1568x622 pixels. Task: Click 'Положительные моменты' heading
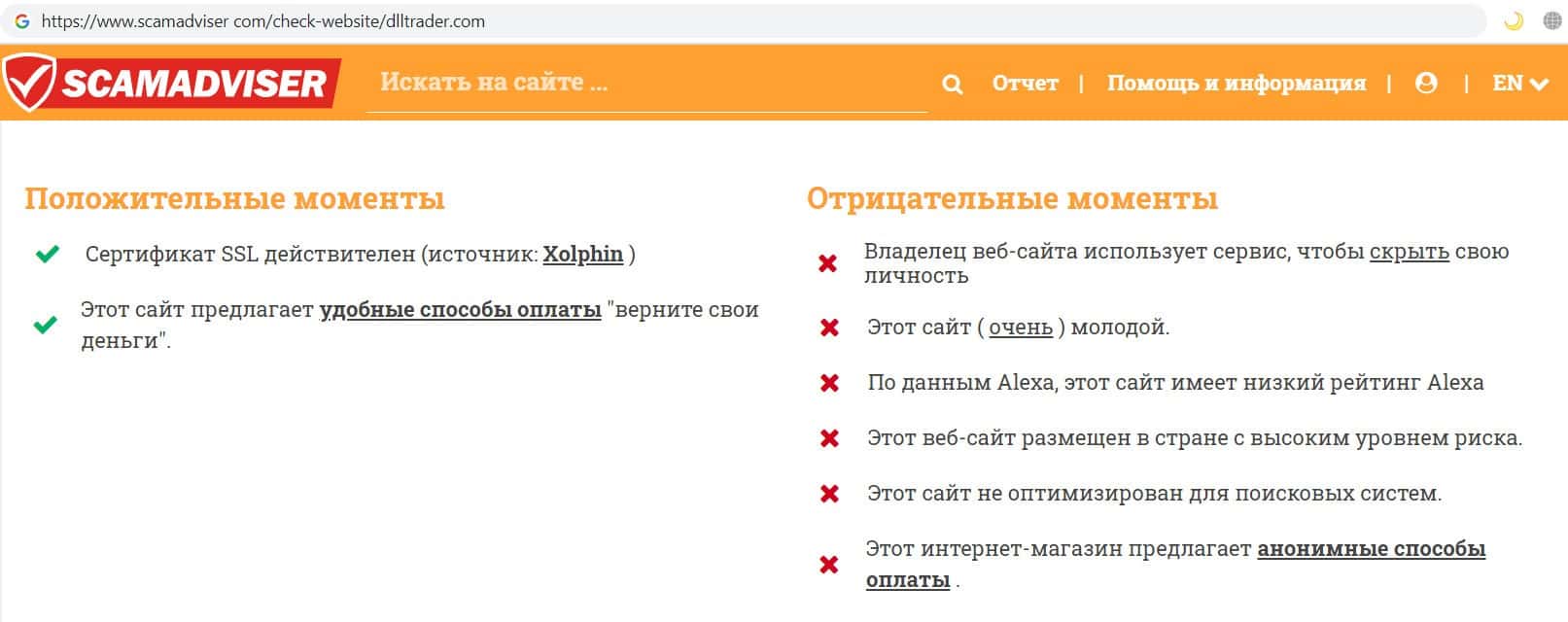tap(234, 198)
